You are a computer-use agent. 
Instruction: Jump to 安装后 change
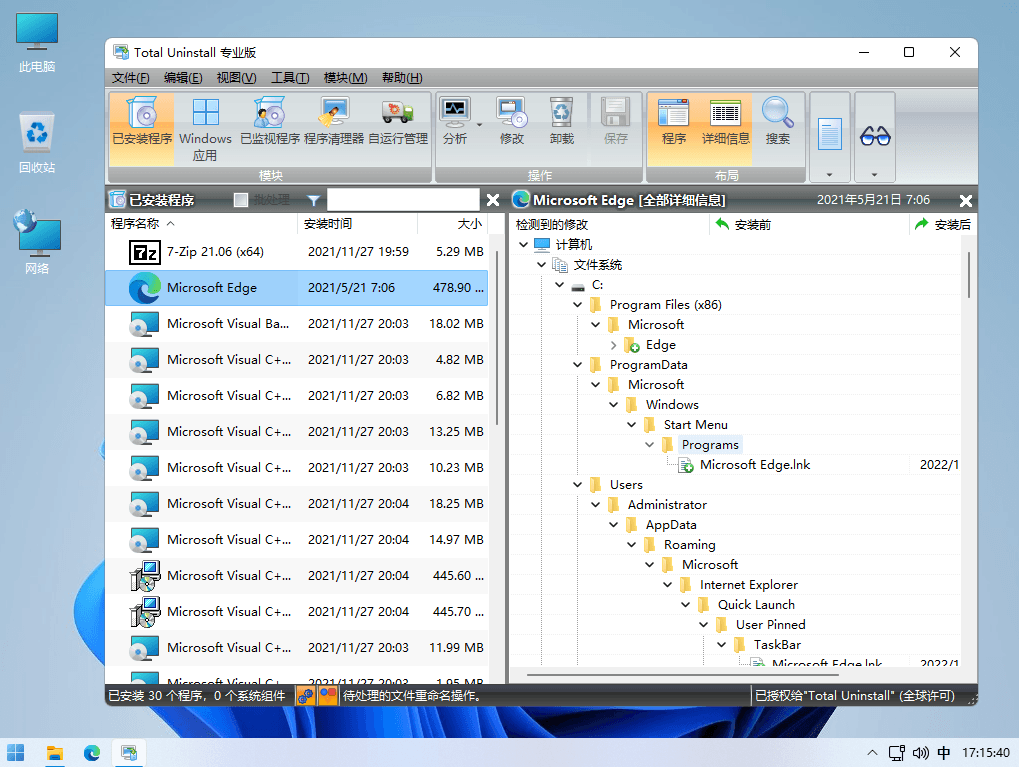point(943,224)
